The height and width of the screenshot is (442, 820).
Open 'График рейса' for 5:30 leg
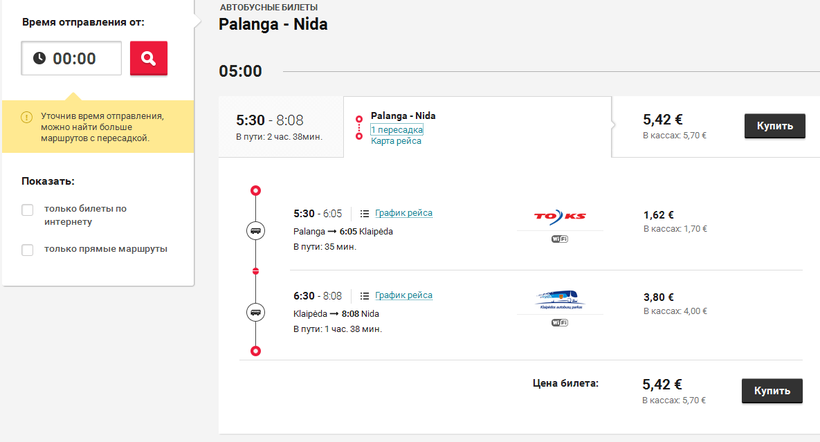click(x=404, y=213)
